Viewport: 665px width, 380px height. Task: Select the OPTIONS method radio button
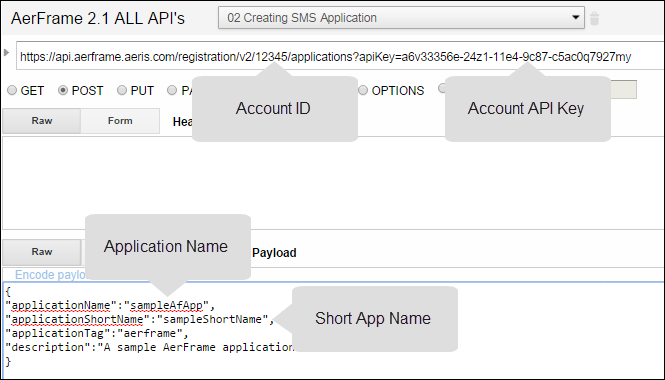click(x=363, y=90)
